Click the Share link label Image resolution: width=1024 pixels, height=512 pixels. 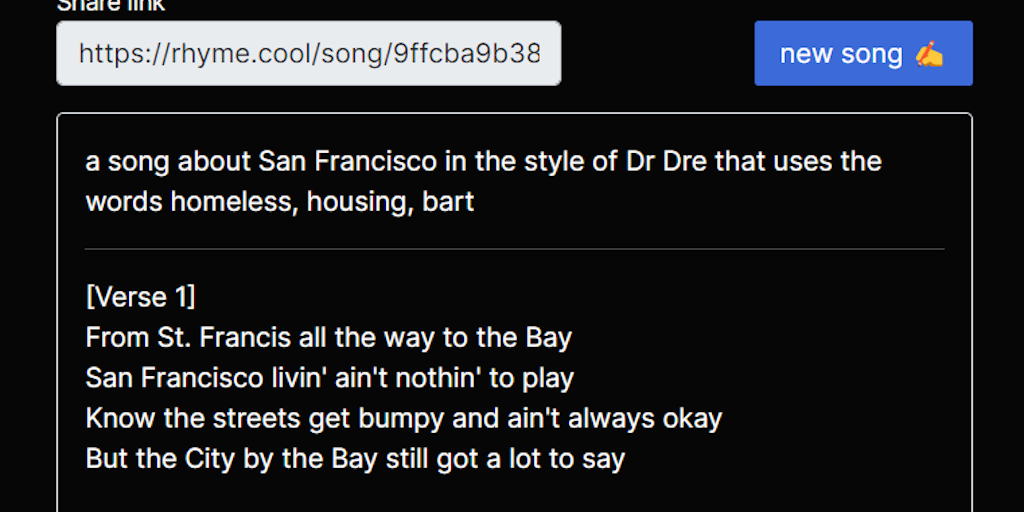(110, 5)
